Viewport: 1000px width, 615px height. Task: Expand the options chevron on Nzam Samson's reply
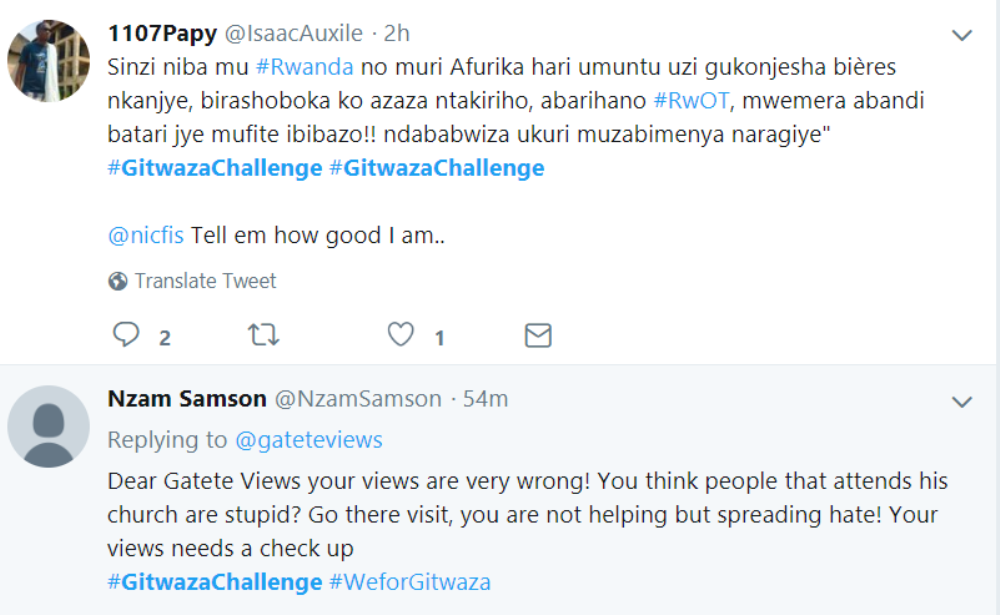click(x=962, y=402)
